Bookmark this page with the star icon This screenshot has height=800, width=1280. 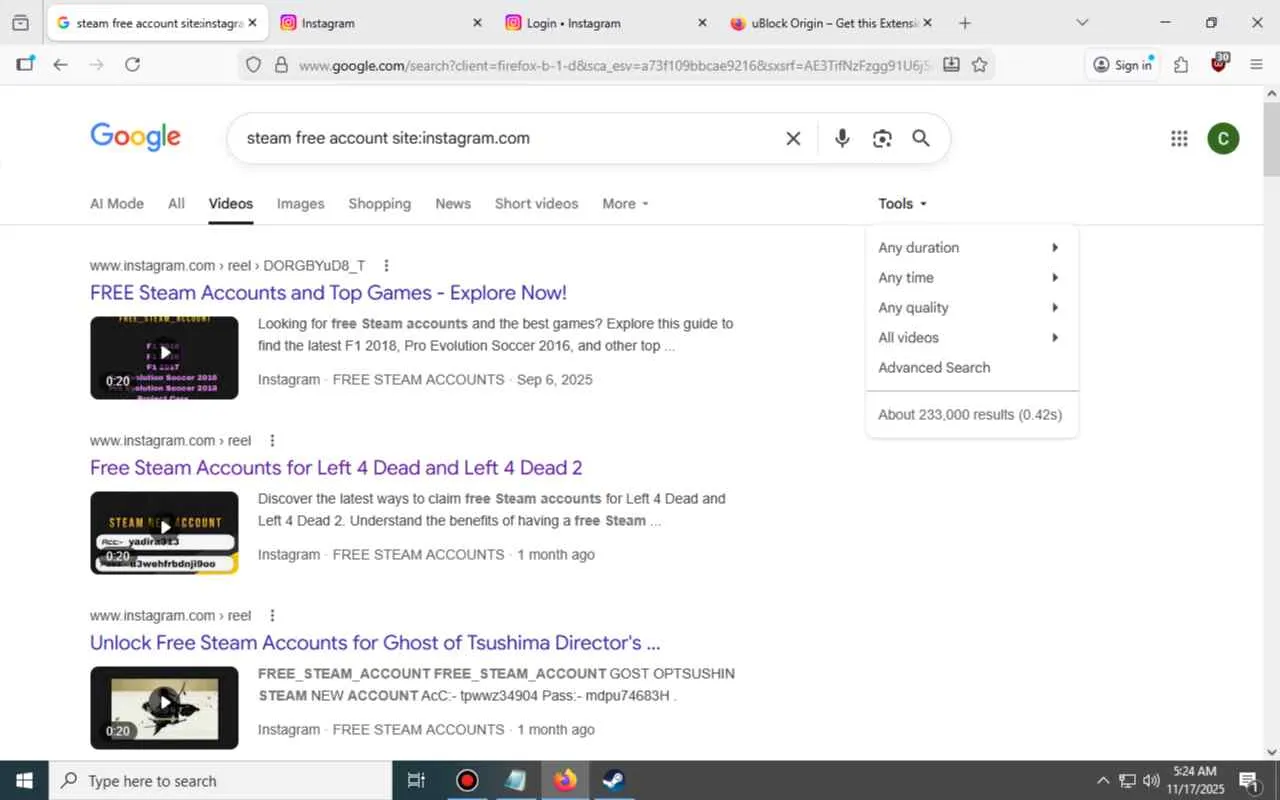coord(979,65)
